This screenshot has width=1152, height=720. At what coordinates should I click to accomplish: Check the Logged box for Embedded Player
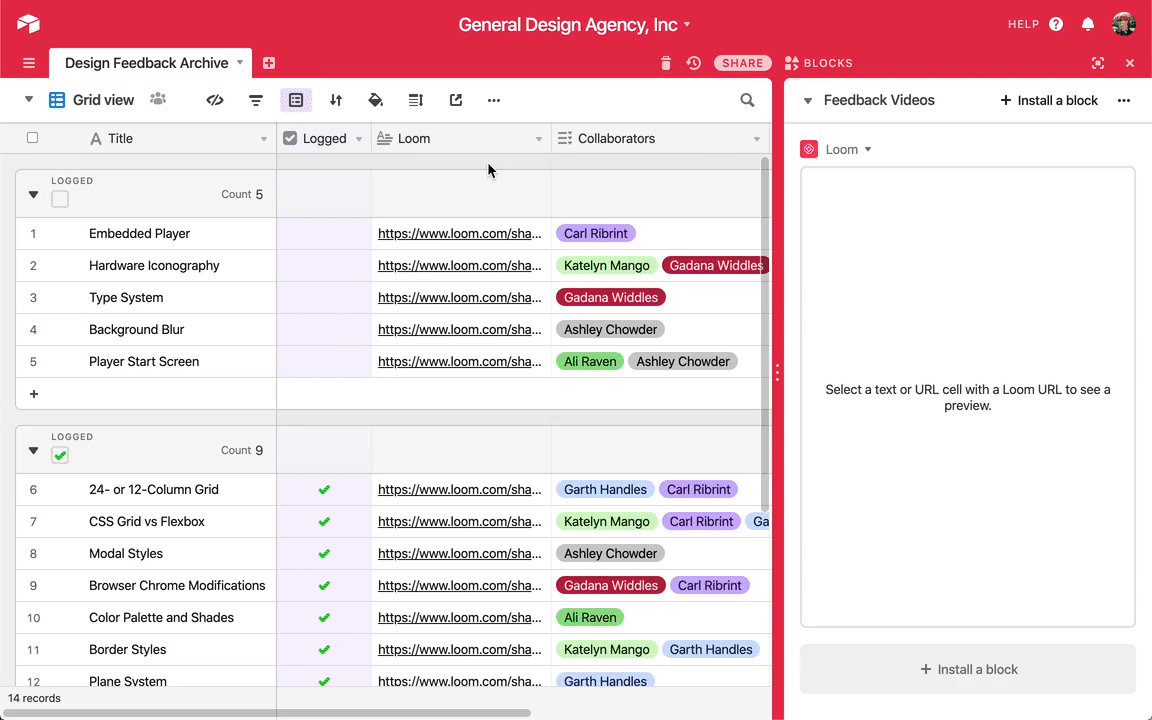[x=324, y=234]
